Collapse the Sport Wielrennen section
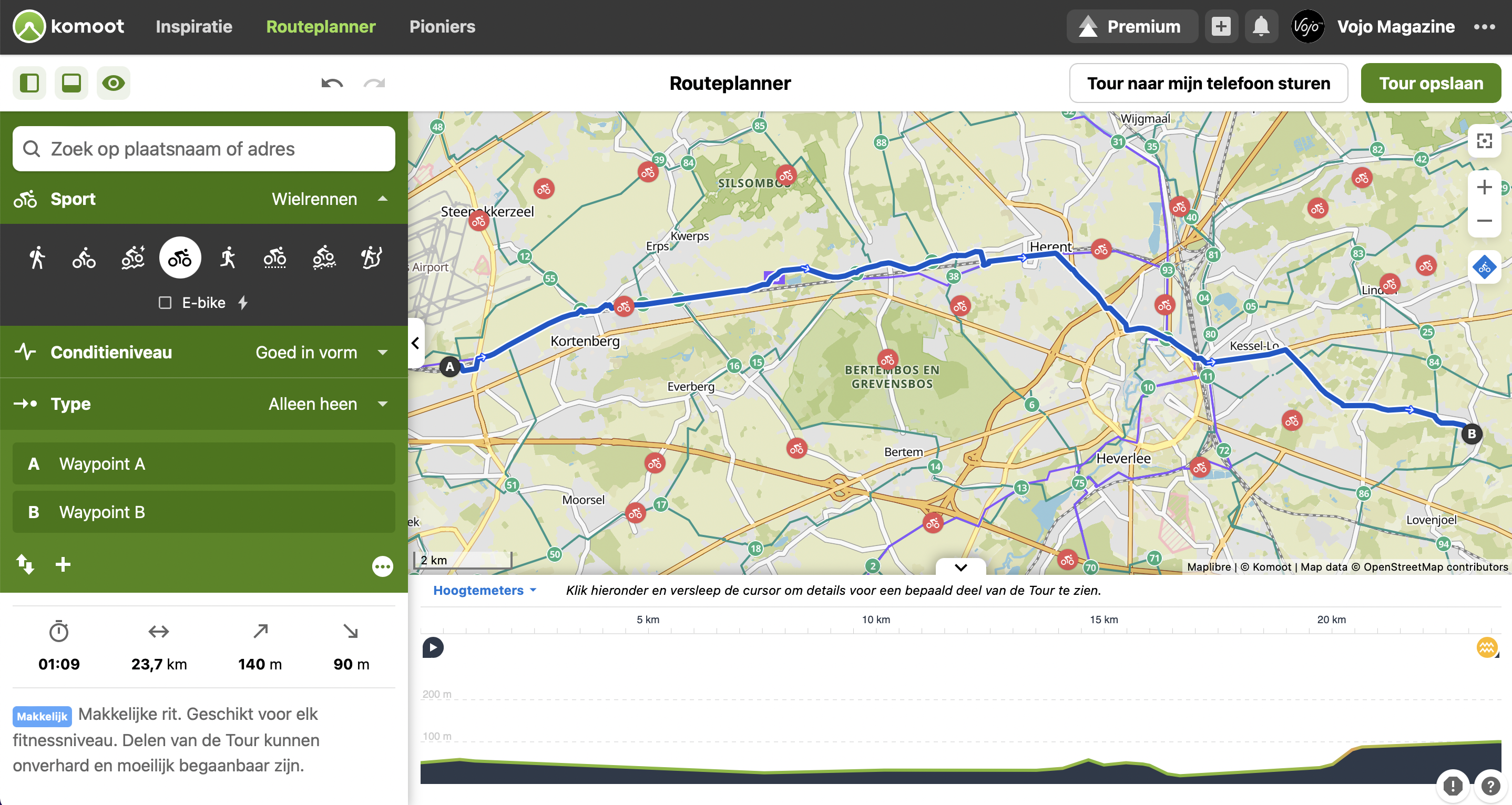The width and height of the screenshot is (1512, 805). coord(203,199)
